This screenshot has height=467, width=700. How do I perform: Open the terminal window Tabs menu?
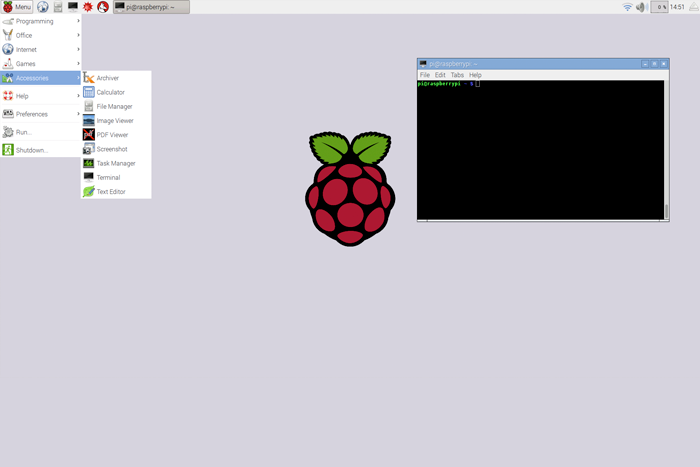pyautogui.click(x=457, y=75)
